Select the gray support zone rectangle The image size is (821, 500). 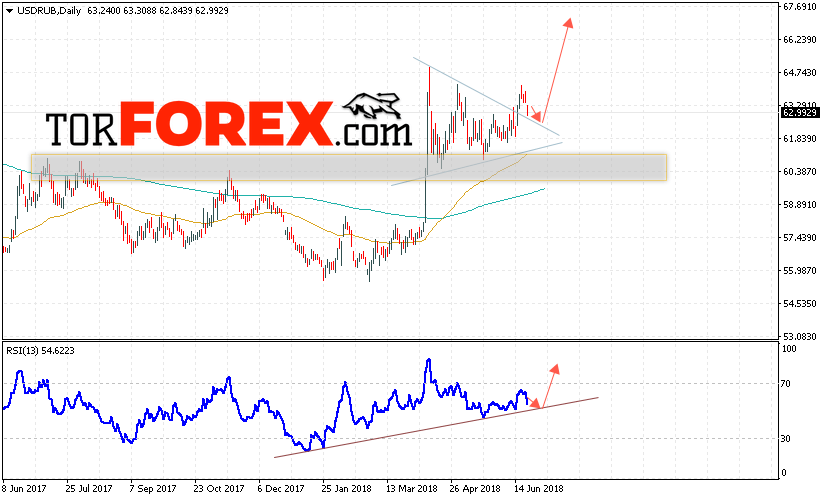[349, 168]
